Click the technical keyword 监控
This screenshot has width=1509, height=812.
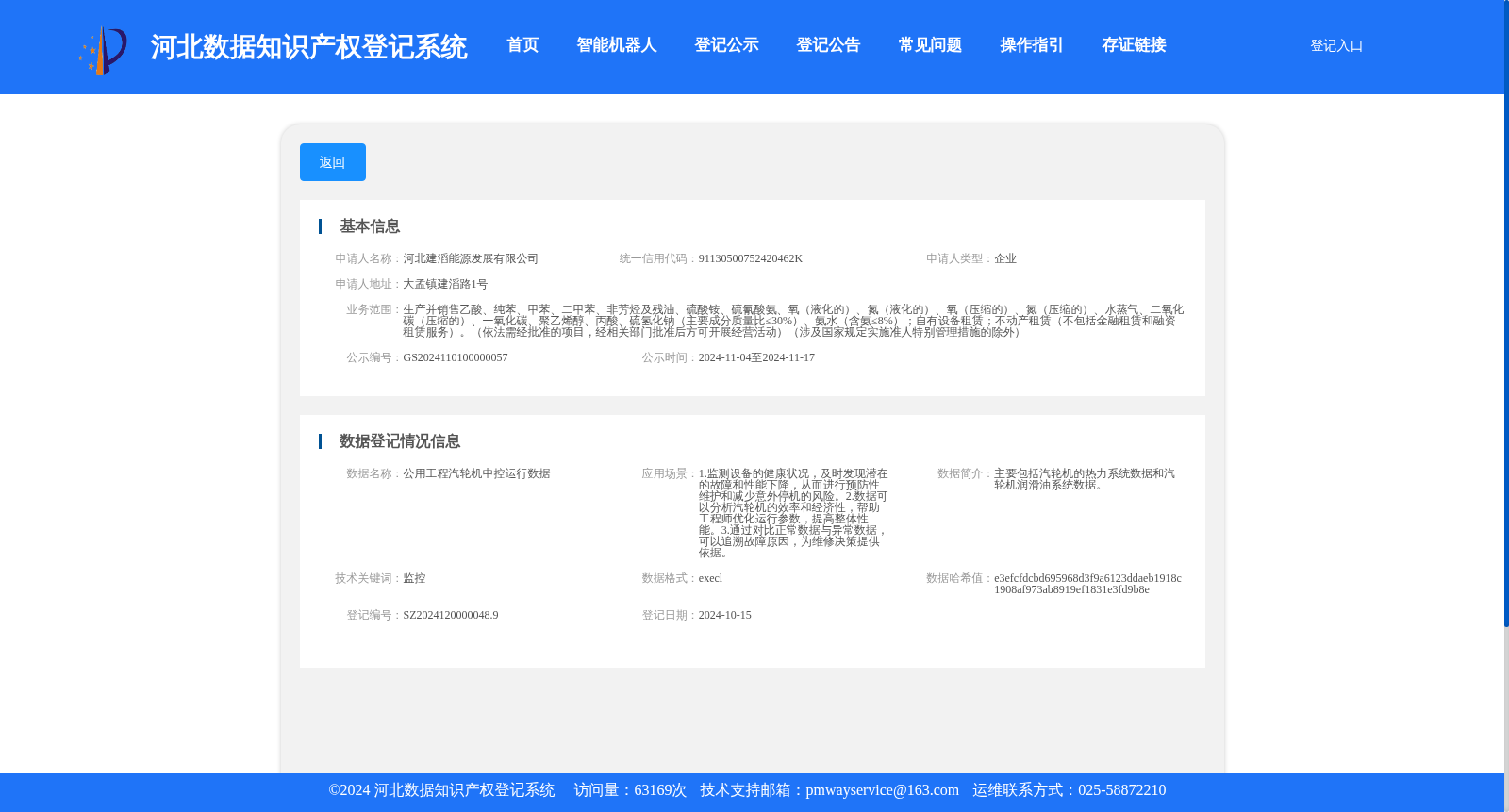(414, 578)
